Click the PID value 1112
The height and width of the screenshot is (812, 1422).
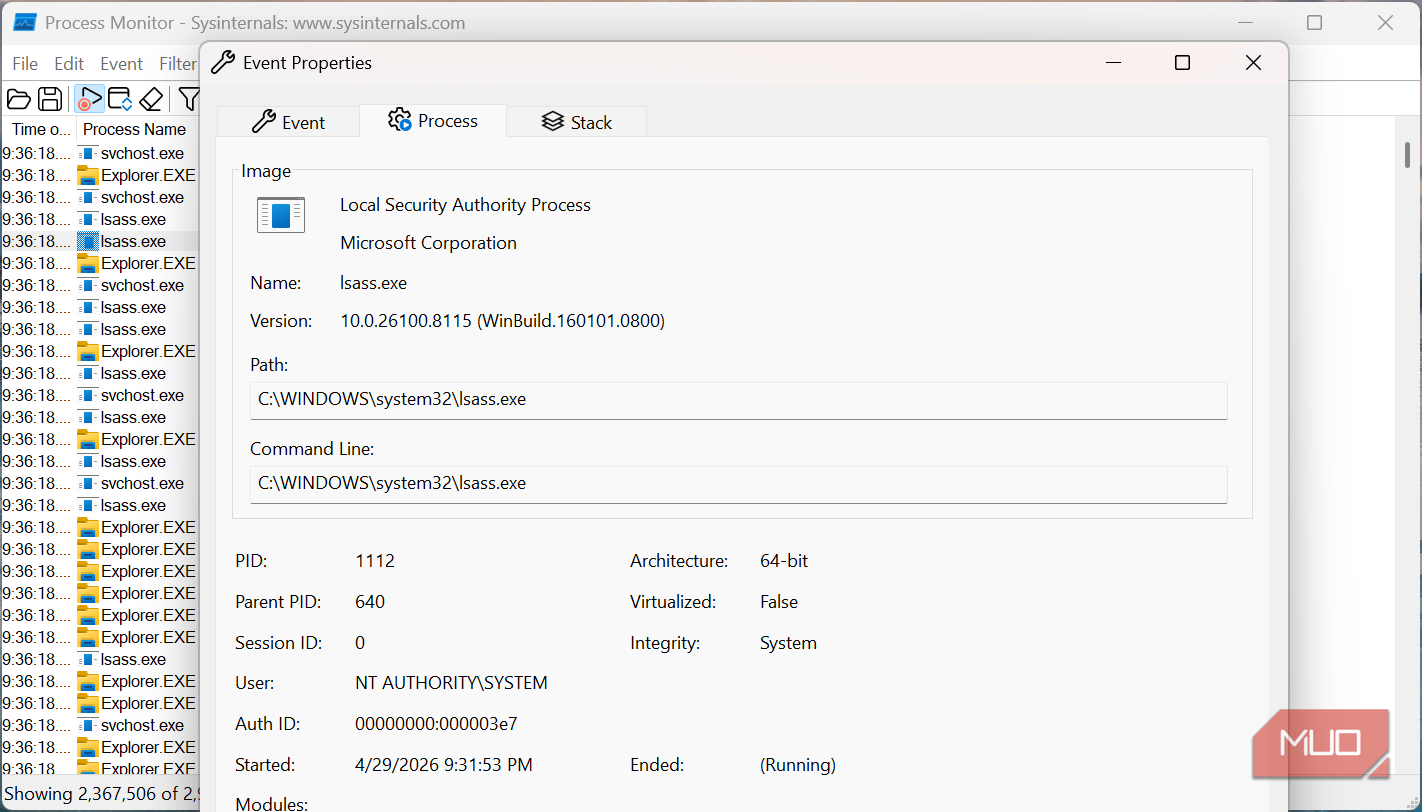coord(375,561)
